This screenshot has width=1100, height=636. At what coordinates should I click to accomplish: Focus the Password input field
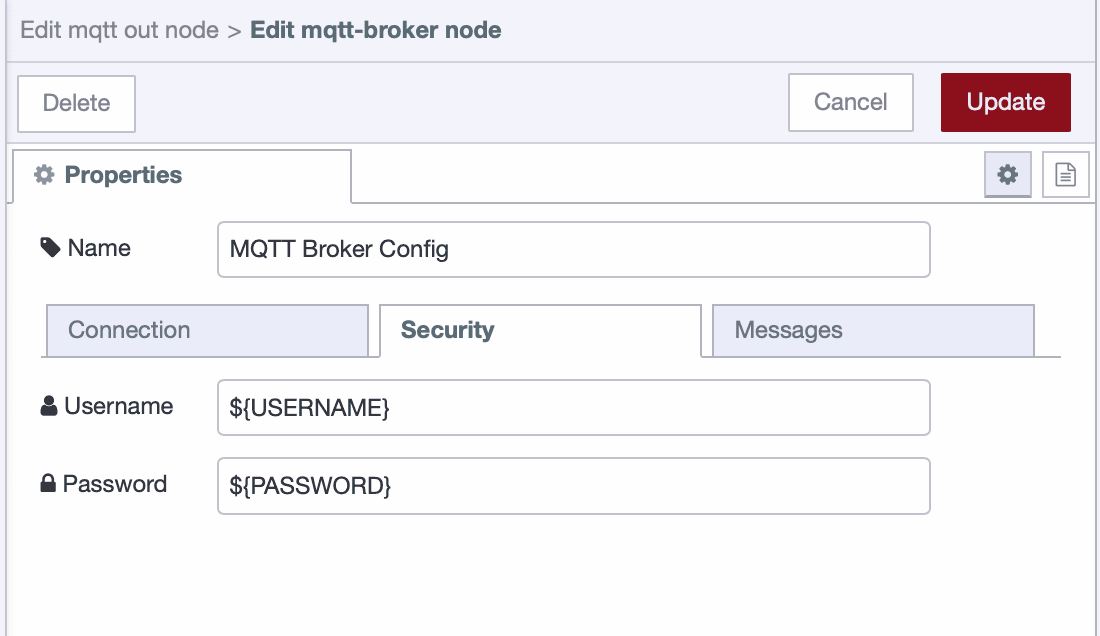pyautogui.click(x=574, y=486)
